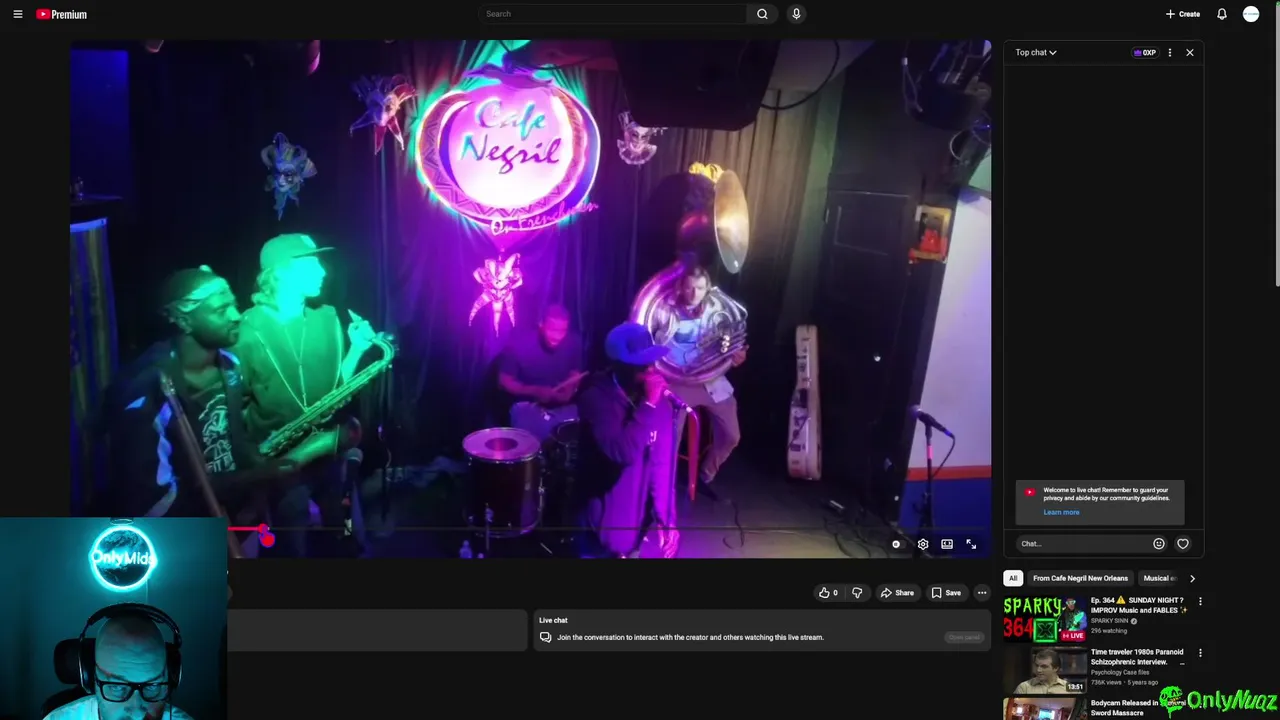Screen dimensions: 1280x720
Task: Switch to theater mode
Action: pyautogui.click(x=947, y=544)
